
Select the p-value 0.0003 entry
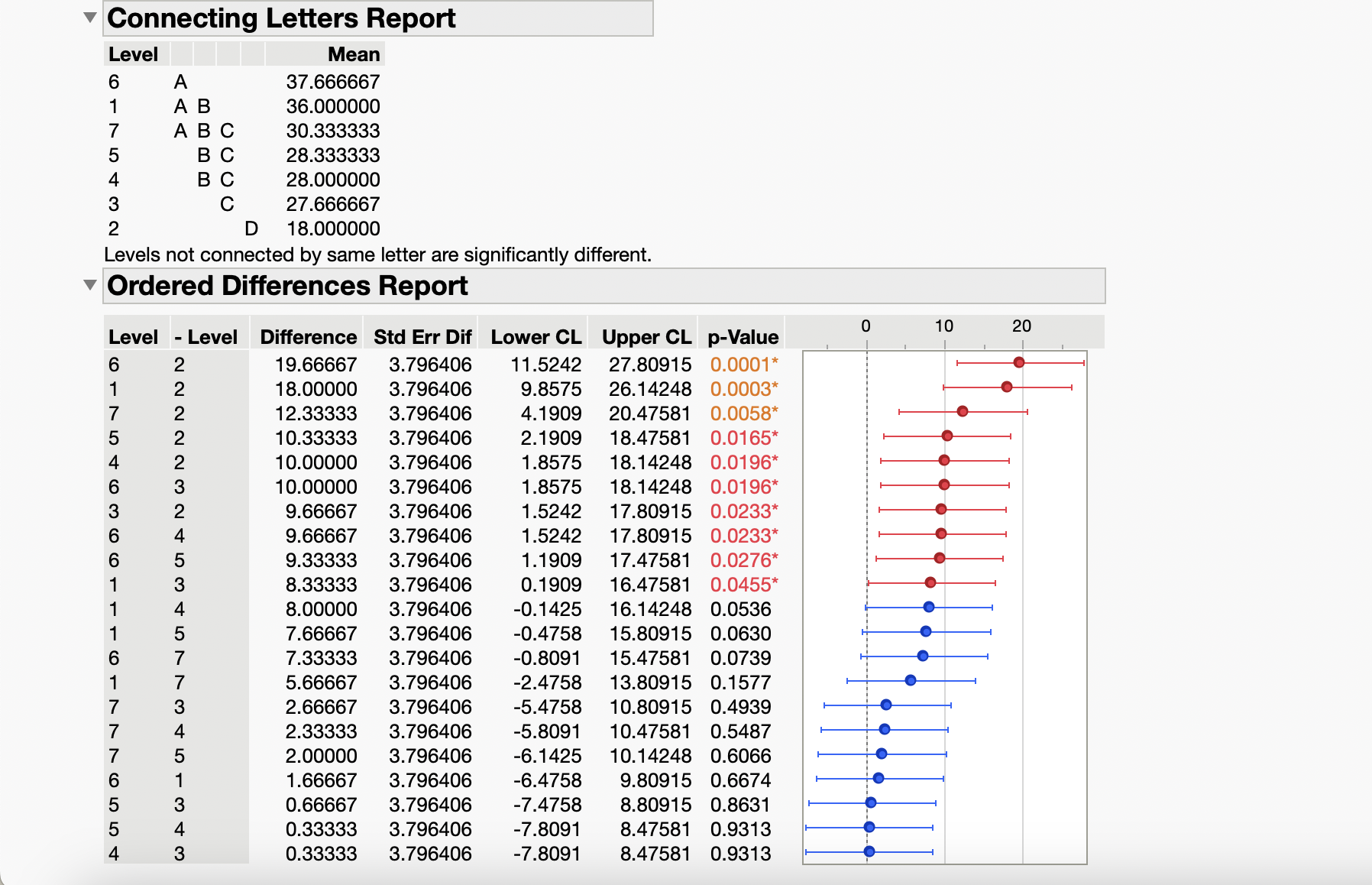743,390
